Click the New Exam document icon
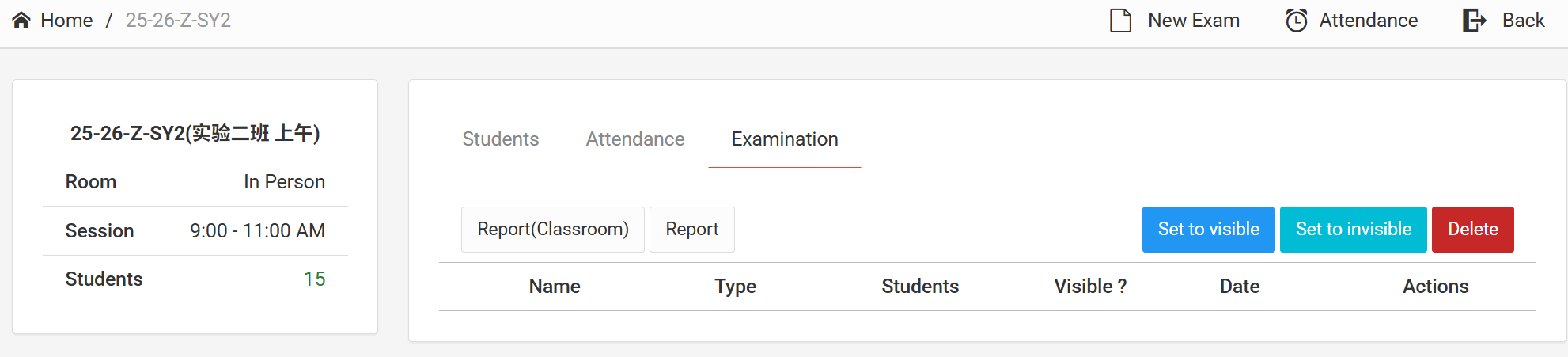 1120,21
